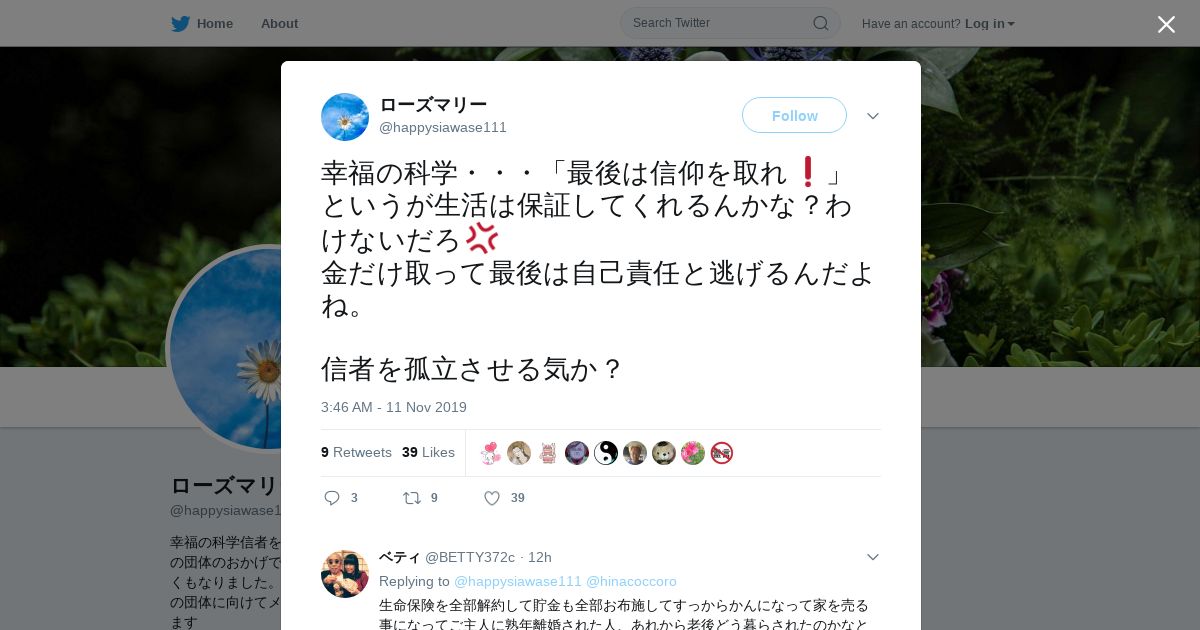Click the Twitter bird logo icon
The image size is (1200, 630).
coord(180,24)
